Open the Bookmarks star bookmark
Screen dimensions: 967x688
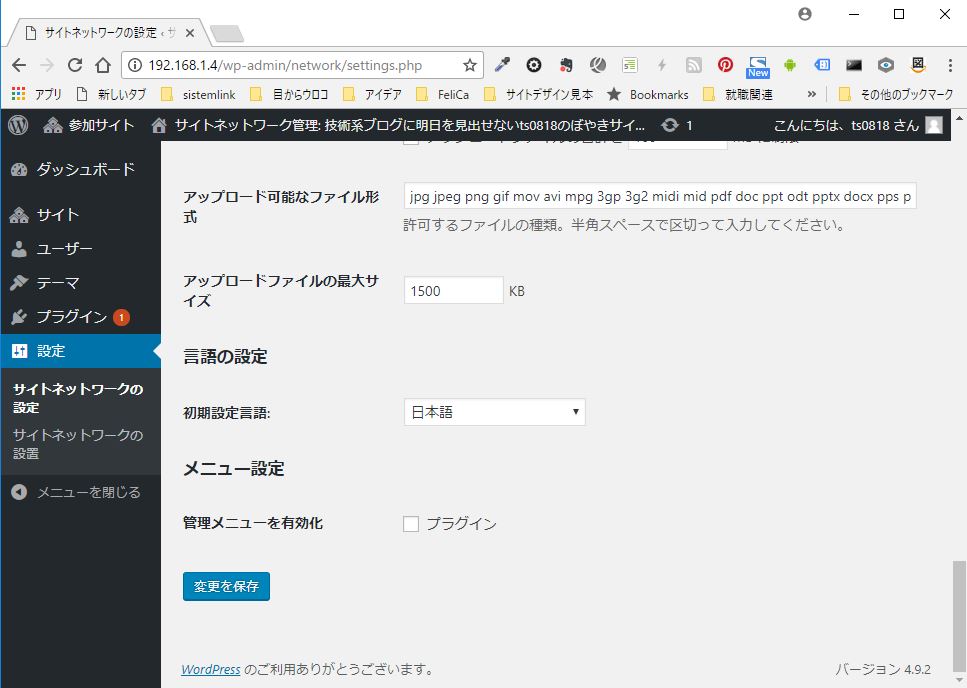pos(648,94)
